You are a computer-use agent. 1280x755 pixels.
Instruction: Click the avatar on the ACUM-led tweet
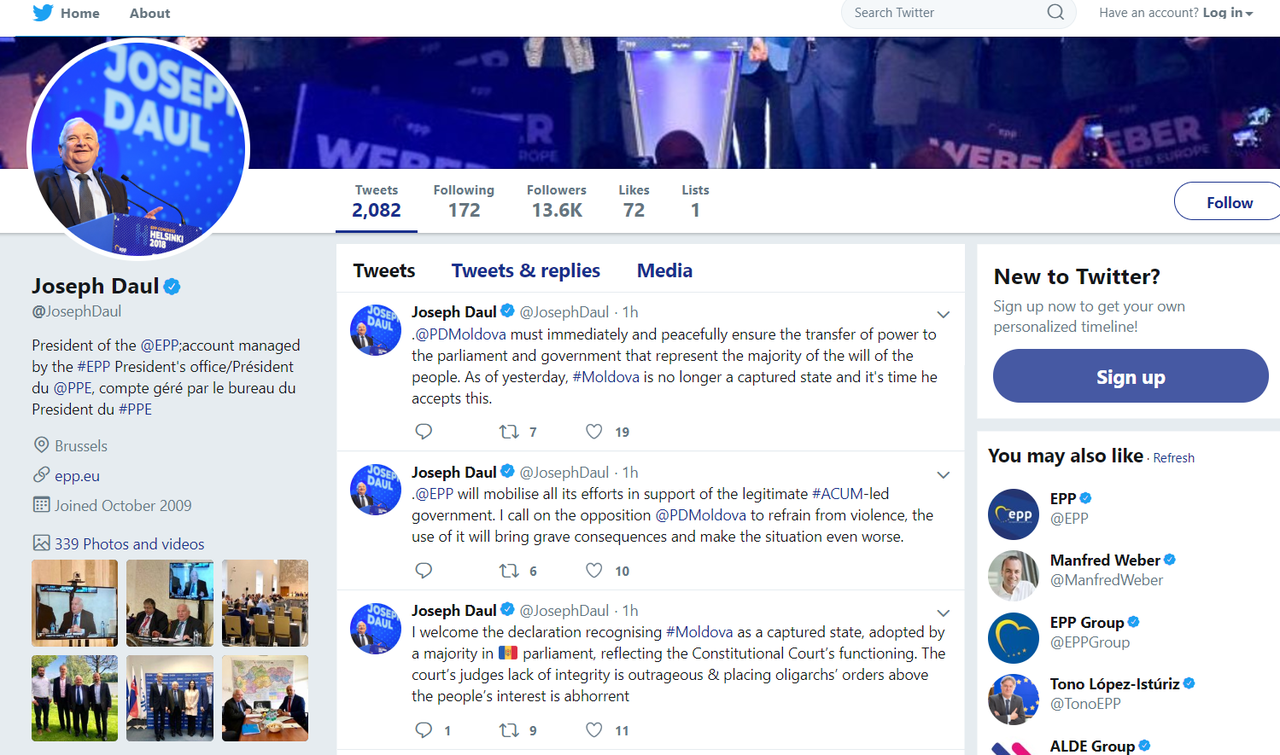tap(376, 489)
